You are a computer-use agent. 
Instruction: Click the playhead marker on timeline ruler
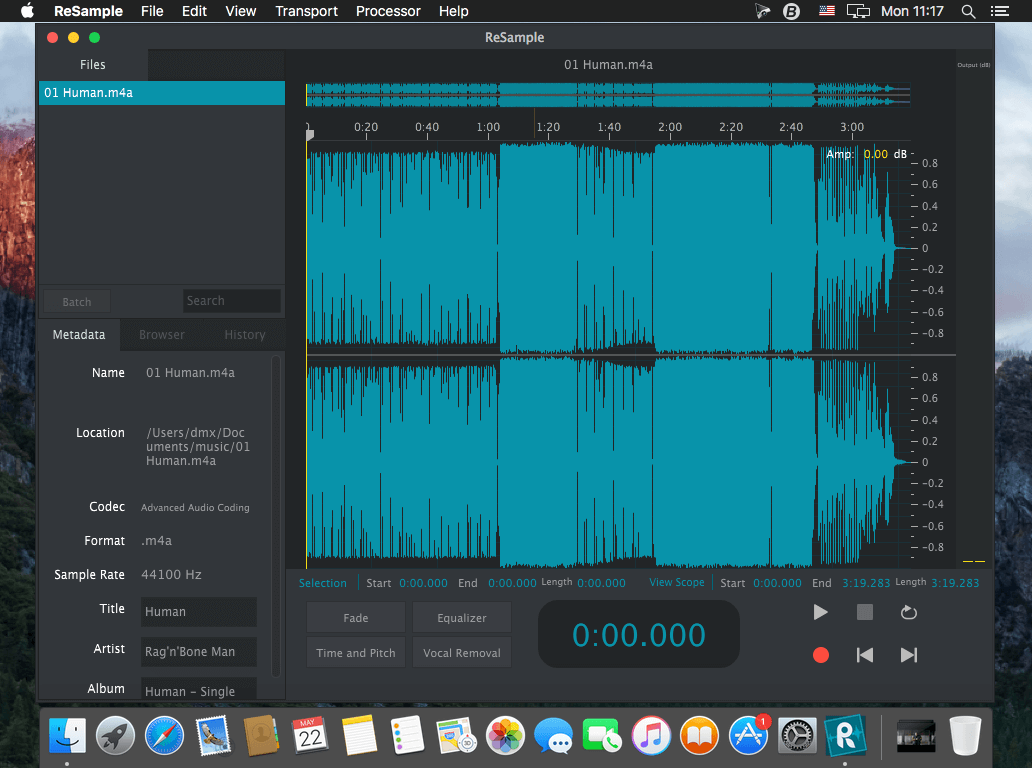(x=309, y=134)
